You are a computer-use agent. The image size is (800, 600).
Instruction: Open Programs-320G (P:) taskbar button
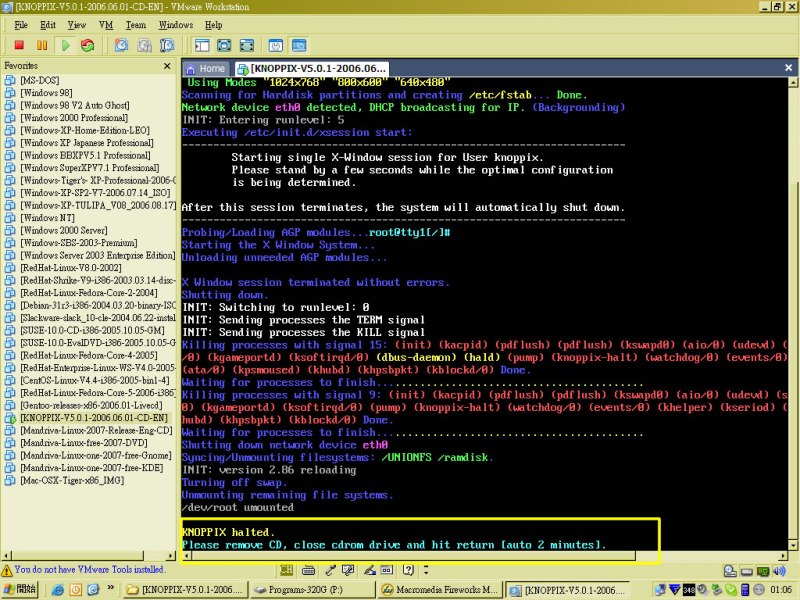click(312, 590)
